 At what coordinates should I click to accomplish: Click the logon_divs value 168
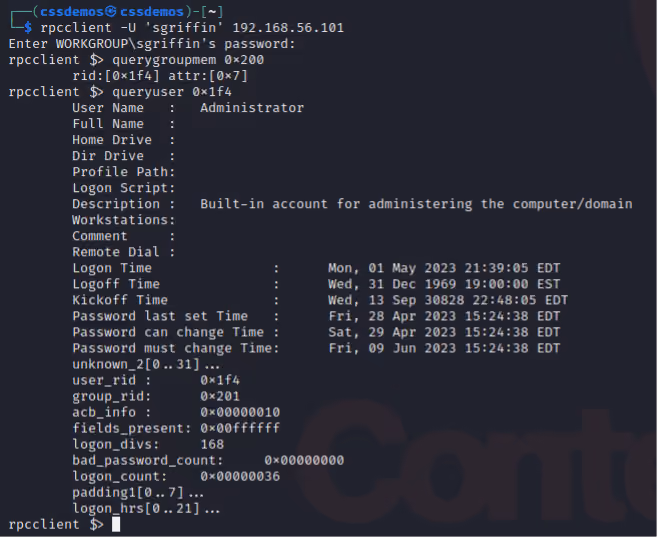(212, 444)
